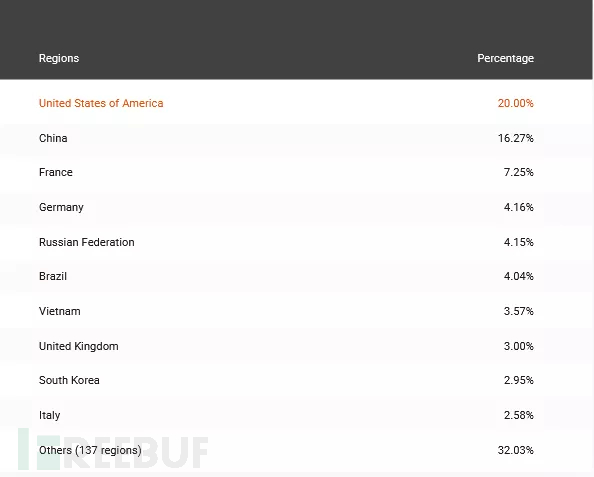Click the Regions column header

[x=59, y=58]
